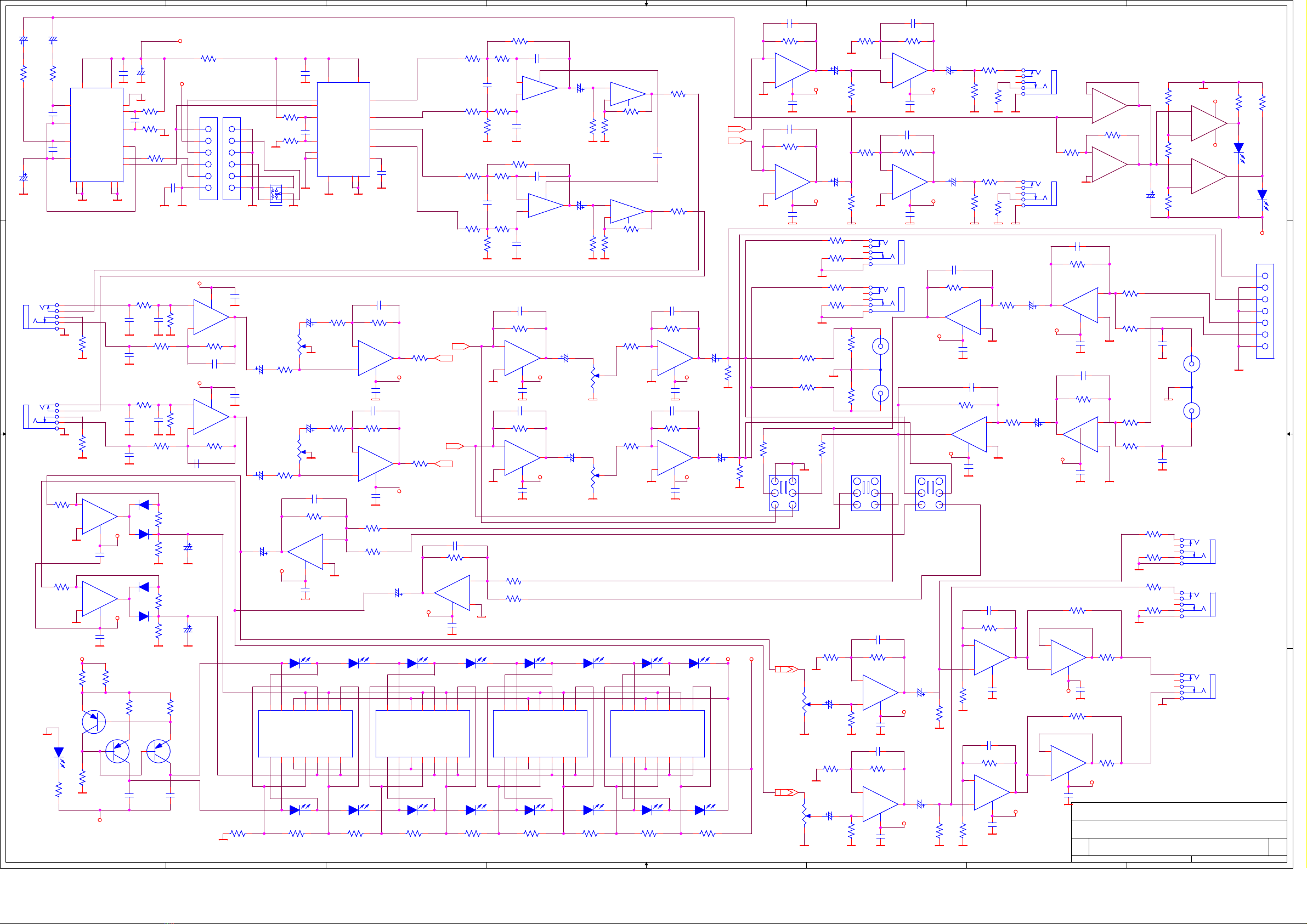Click the middle transistor in the bottom-left circuit

(117, 751)
